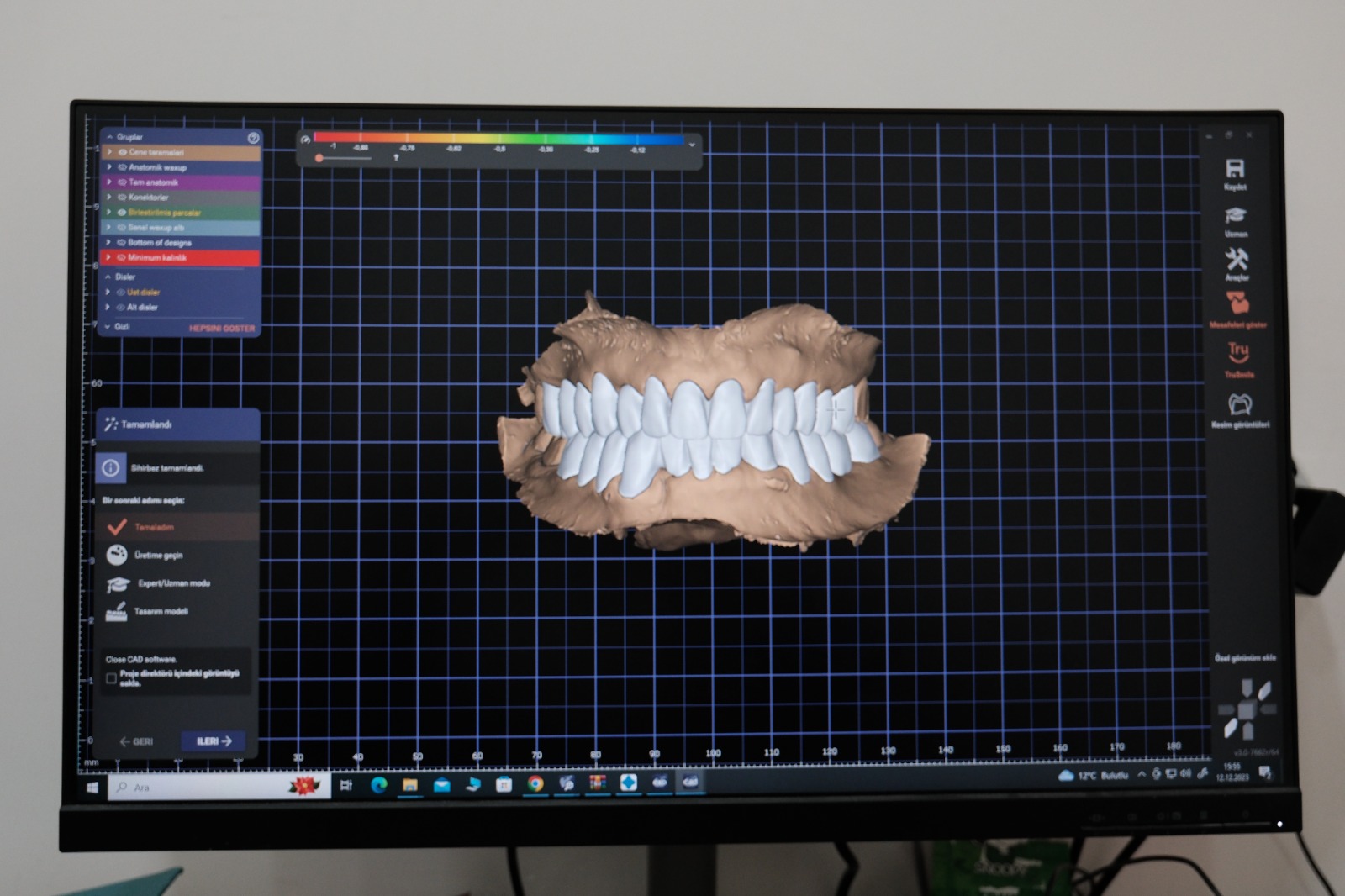
Task: Click the Kaydet save icon
Action: click(1234, 169)
